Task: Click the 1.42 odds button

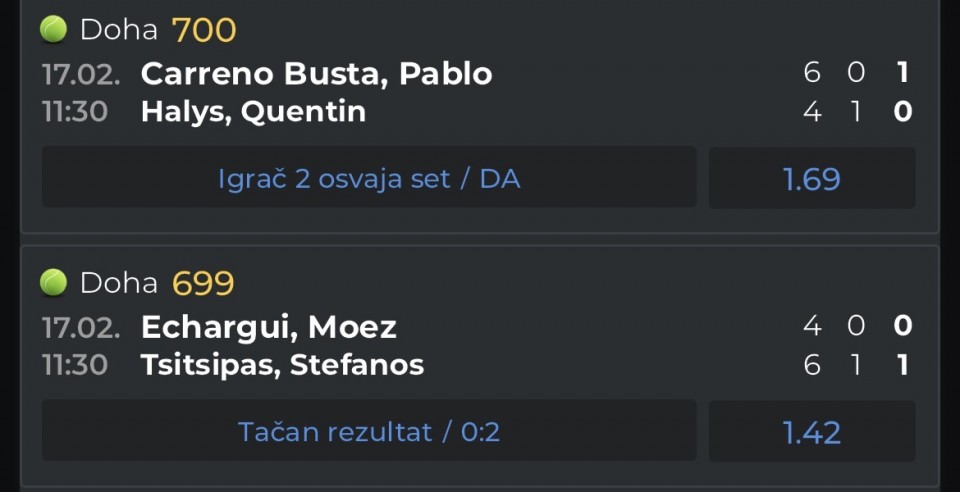Action: pos(811,432)
